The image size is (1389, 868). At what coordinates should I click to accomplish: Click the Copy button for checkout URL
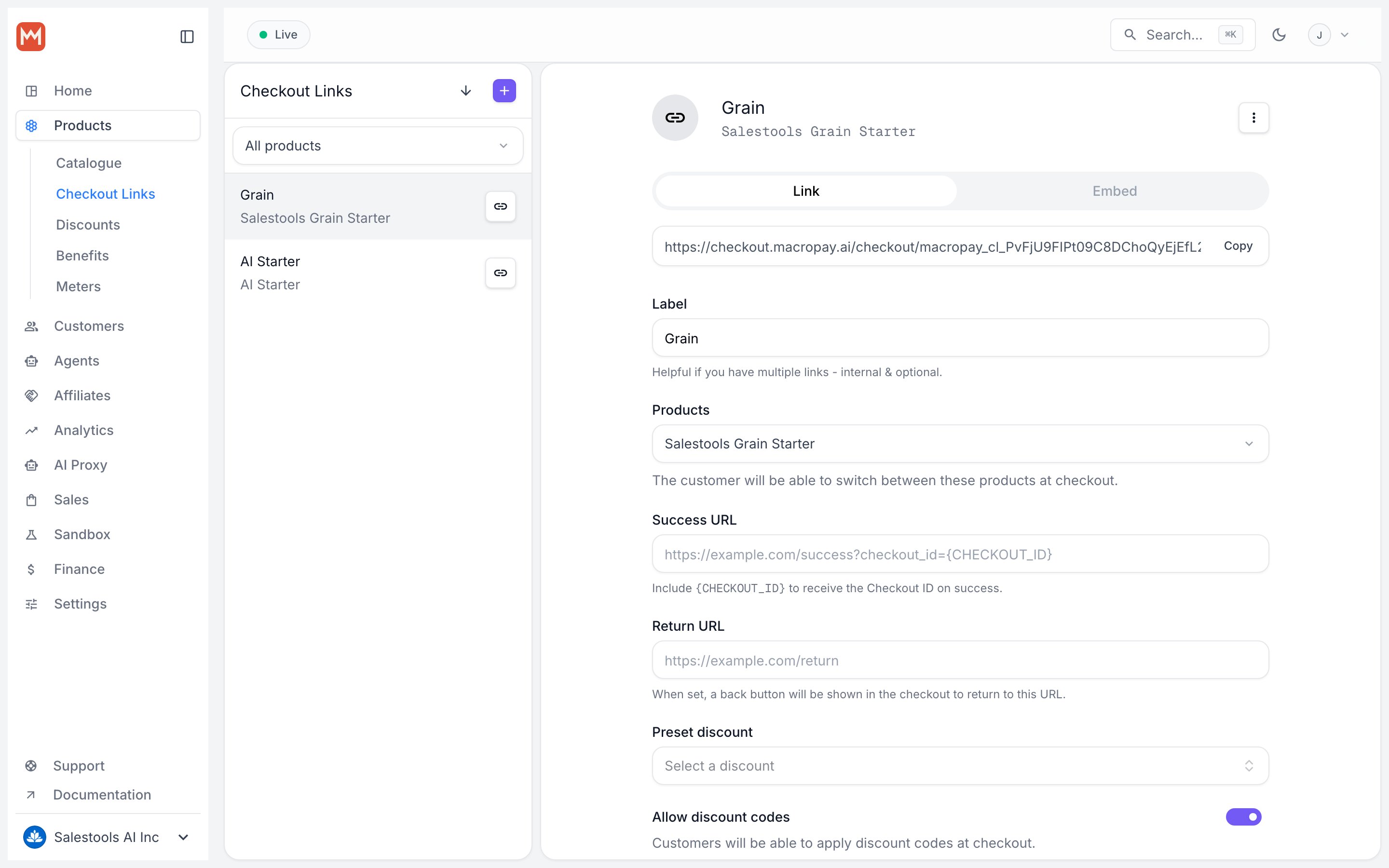[1238, 246]
